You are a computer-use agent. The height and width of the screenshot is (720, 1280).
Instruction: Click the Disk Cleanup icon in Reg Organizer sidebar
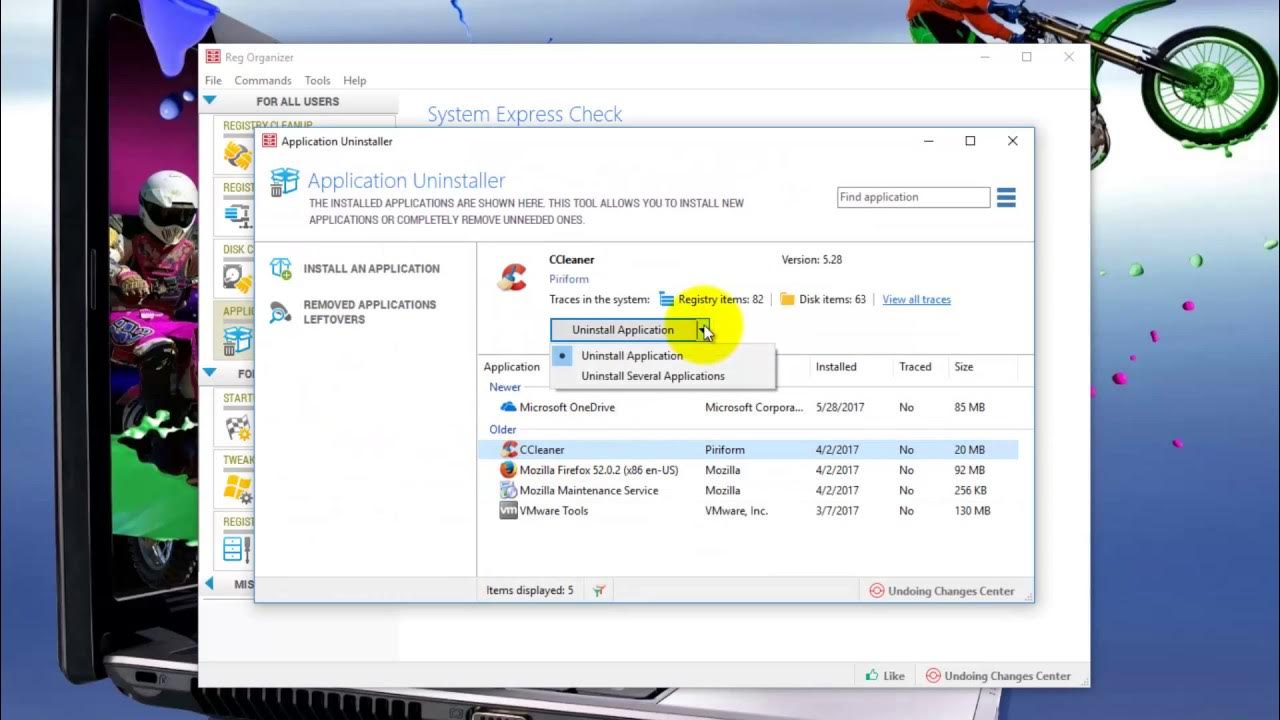pos(237,276)
